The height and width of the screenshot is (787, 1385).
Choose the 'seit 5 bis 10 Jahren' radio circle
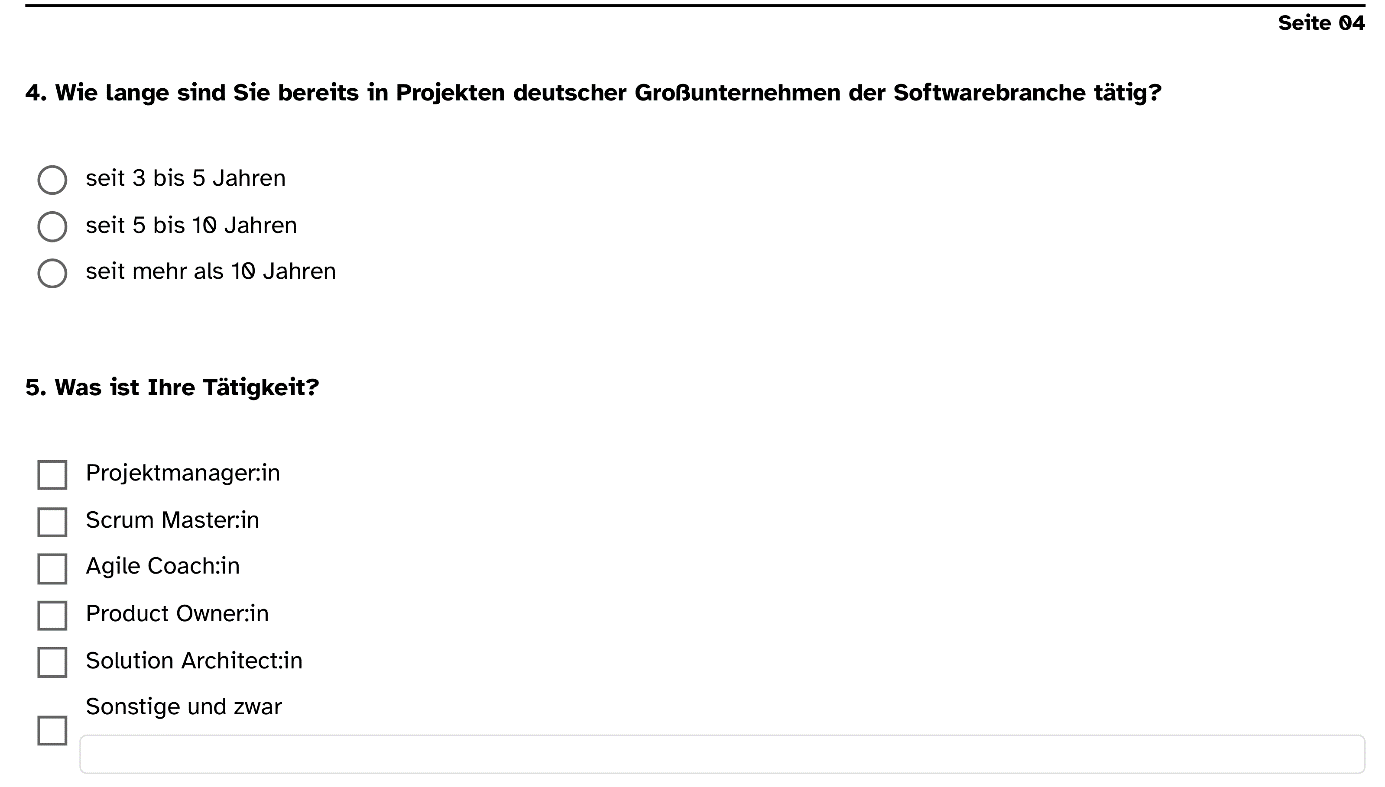[x=52, y=227]
